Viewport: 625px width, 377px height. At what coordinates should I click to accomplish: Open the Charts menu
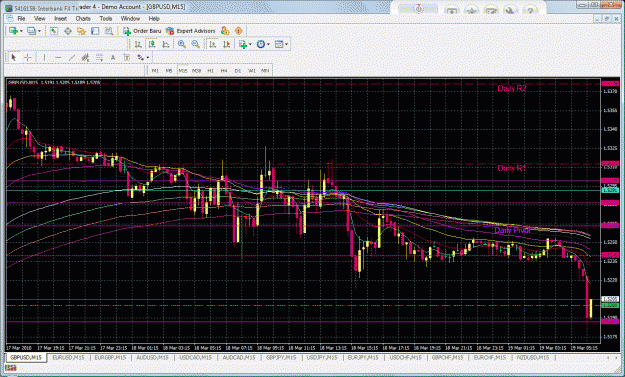pyautogui.click(x=83, y=18)
